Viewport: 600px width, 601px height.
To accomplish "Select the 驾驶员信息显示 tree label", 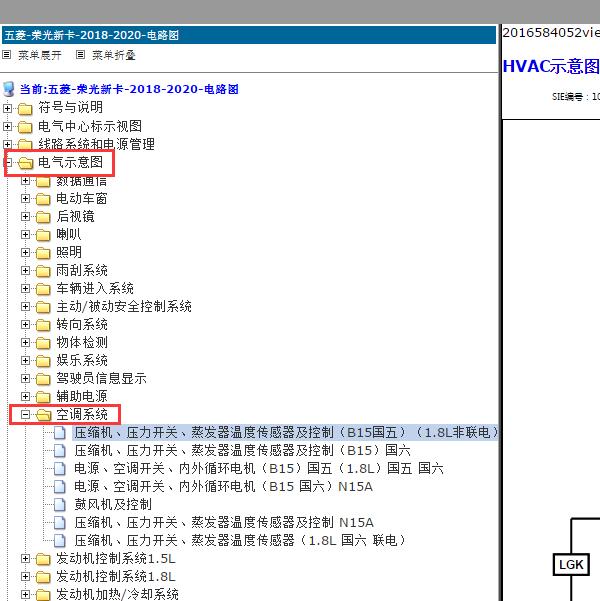I will point(102,378).
